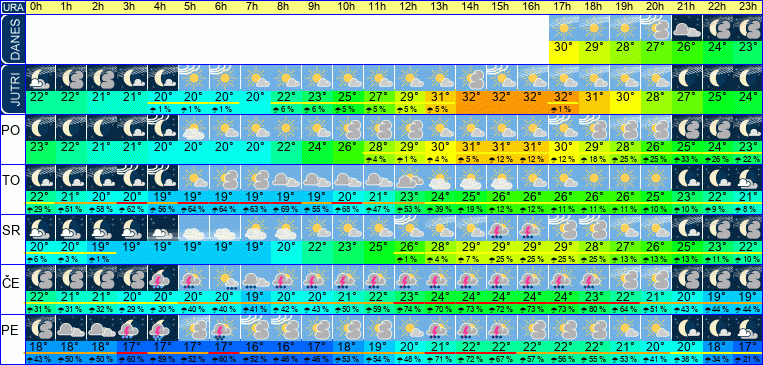
Task: Click the thunderstorm icon in SR row at 15h
Action: [502, 228]
